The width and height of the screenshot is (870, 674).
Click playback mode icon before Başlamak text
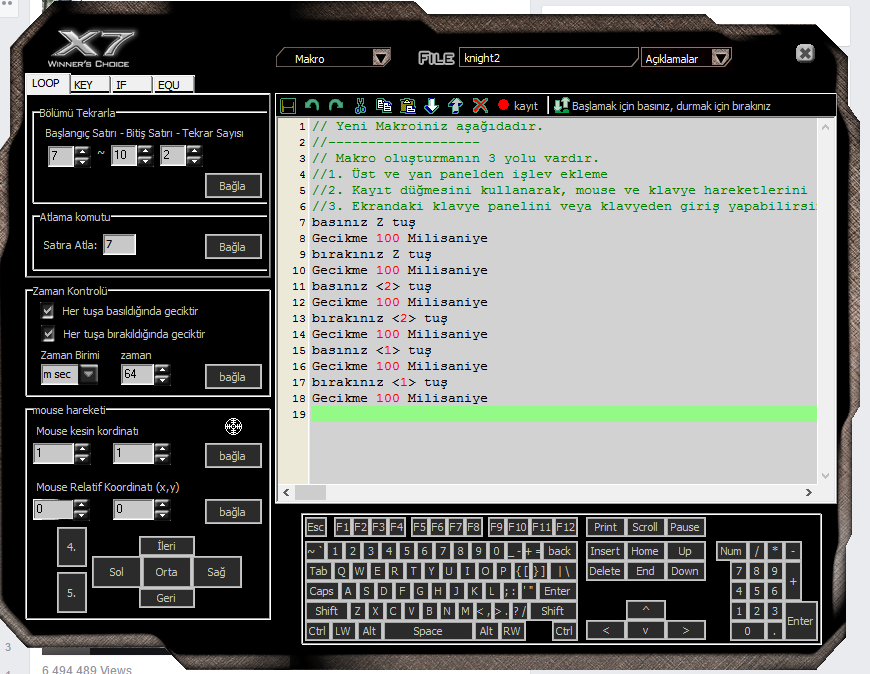click(x=562, y=105)
